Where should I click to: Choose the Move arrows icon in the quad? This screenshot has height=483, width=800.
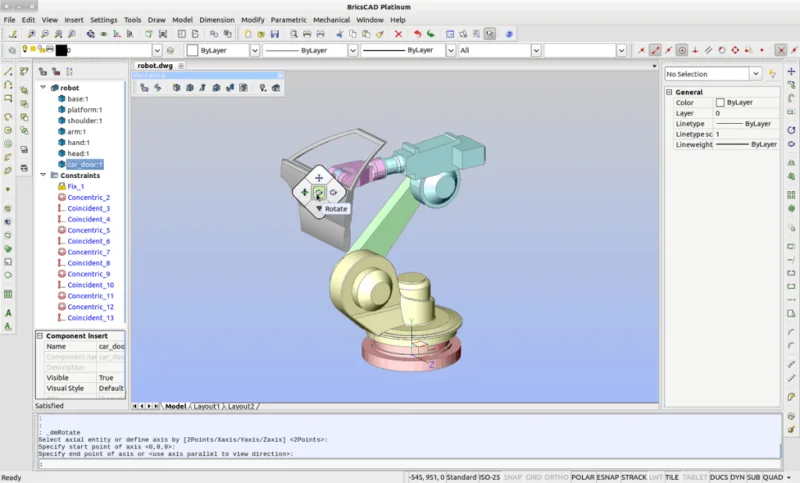pyautogui.click(x=319, y=177)
